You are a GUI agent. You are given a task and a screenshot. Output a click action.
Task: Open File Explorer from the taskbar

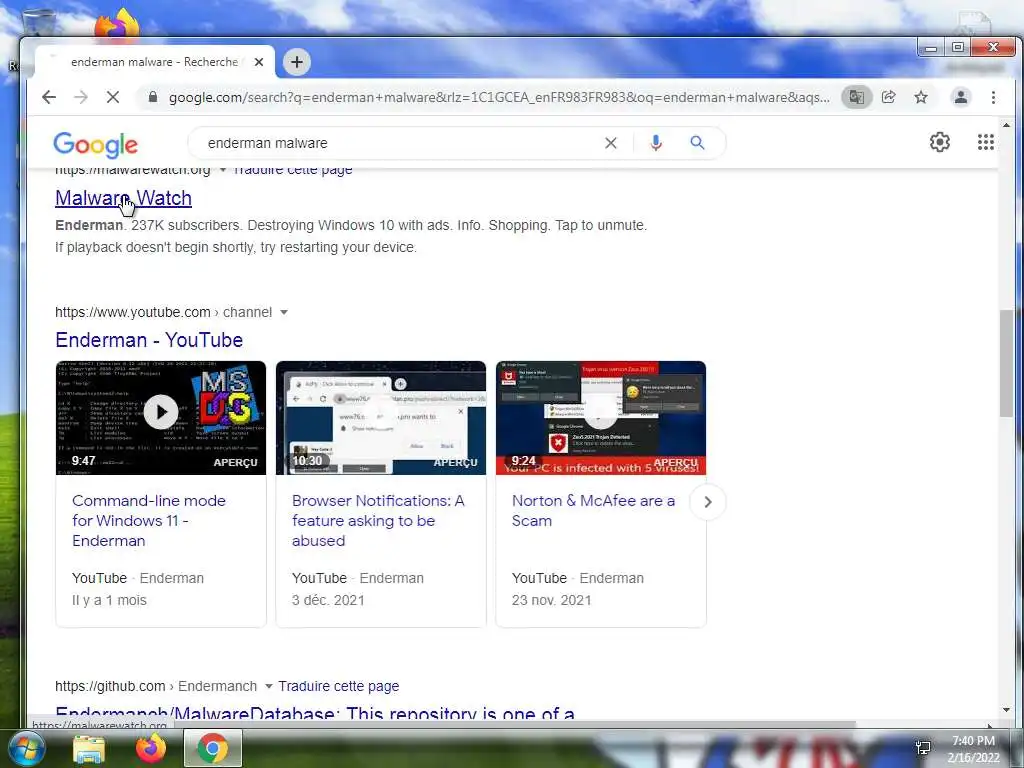tap(88, 748)
